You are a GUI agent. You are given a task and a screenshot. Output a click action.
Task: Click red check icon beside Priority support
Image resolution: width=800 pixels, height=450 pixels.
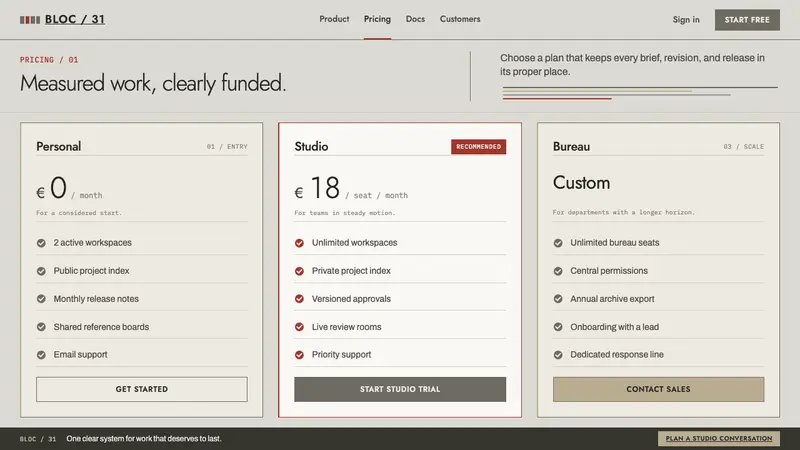pyautogui.click(x=299, y=355)
